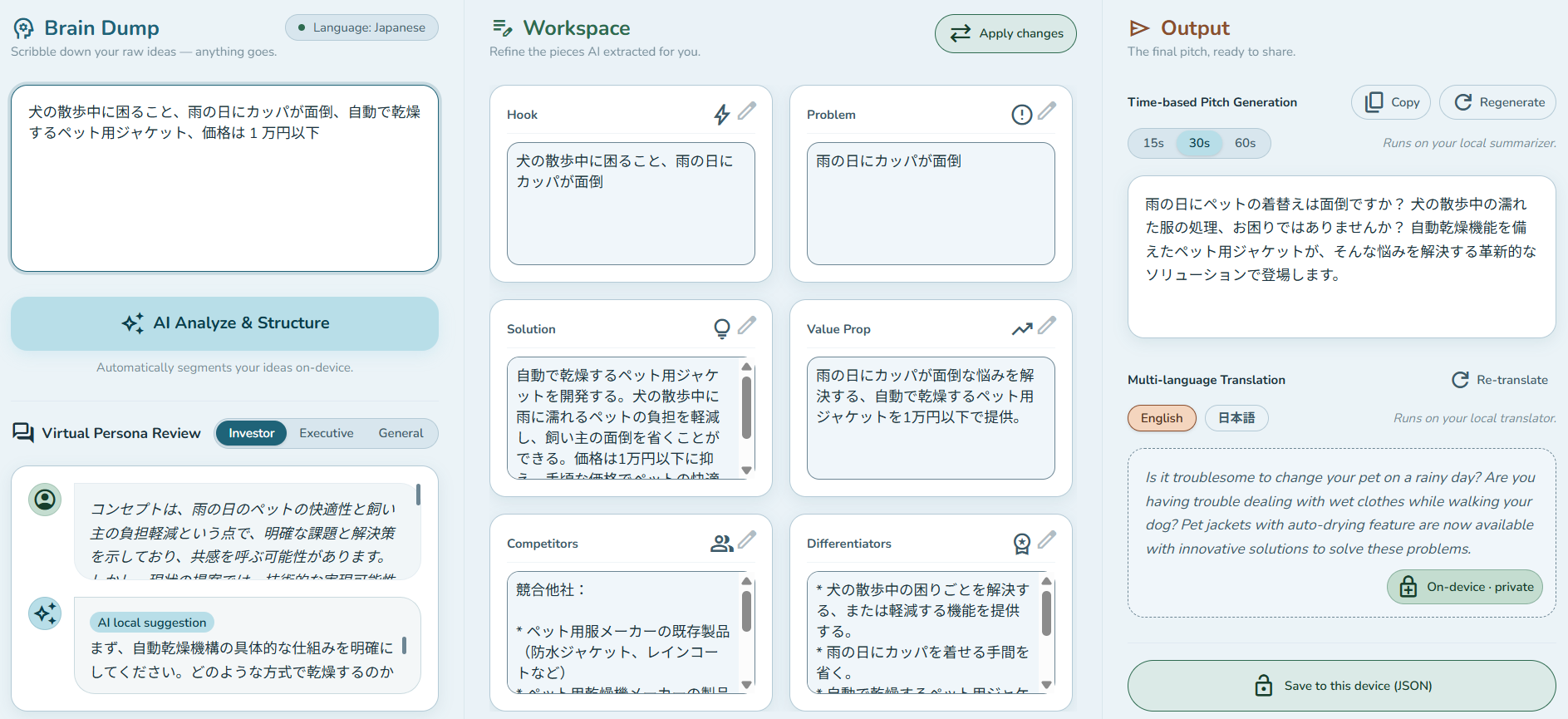Click the investor review comment scrollbar
Screen dimensions: 1568x719
pyautogui.click(x=418, y=495)
